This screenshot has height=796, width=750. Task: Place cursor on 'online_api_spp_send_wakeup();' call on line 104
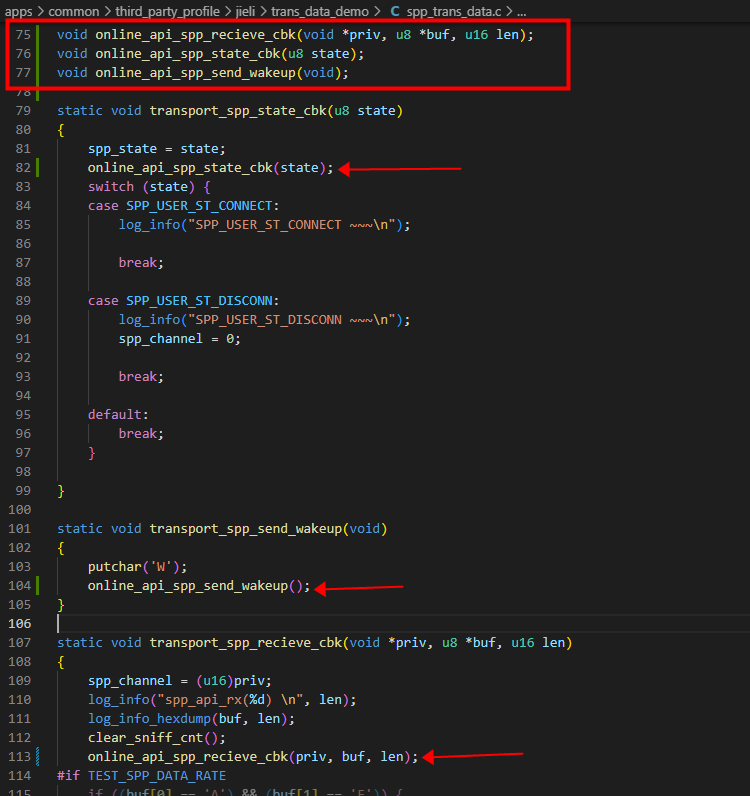pos(199,586)
